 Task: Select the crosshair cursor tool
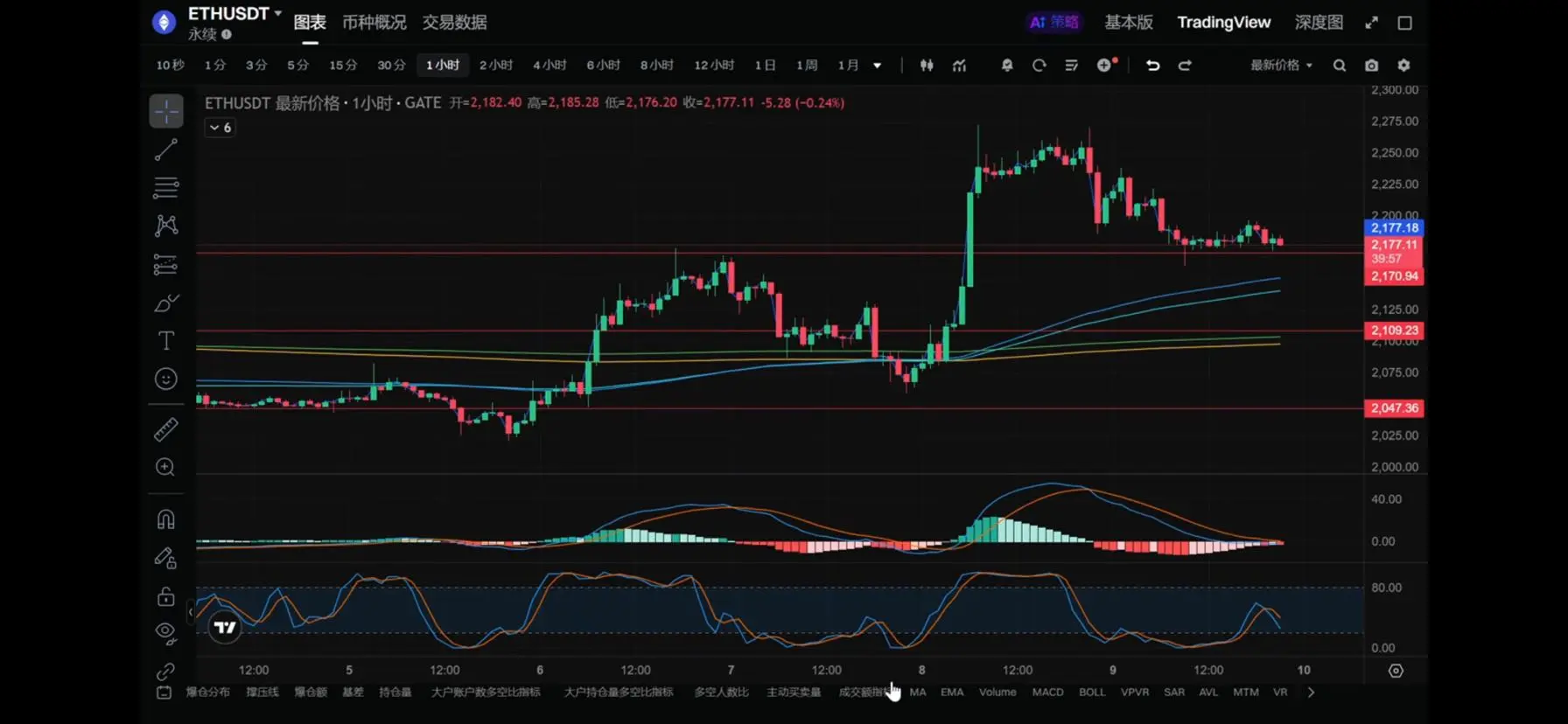165,111
